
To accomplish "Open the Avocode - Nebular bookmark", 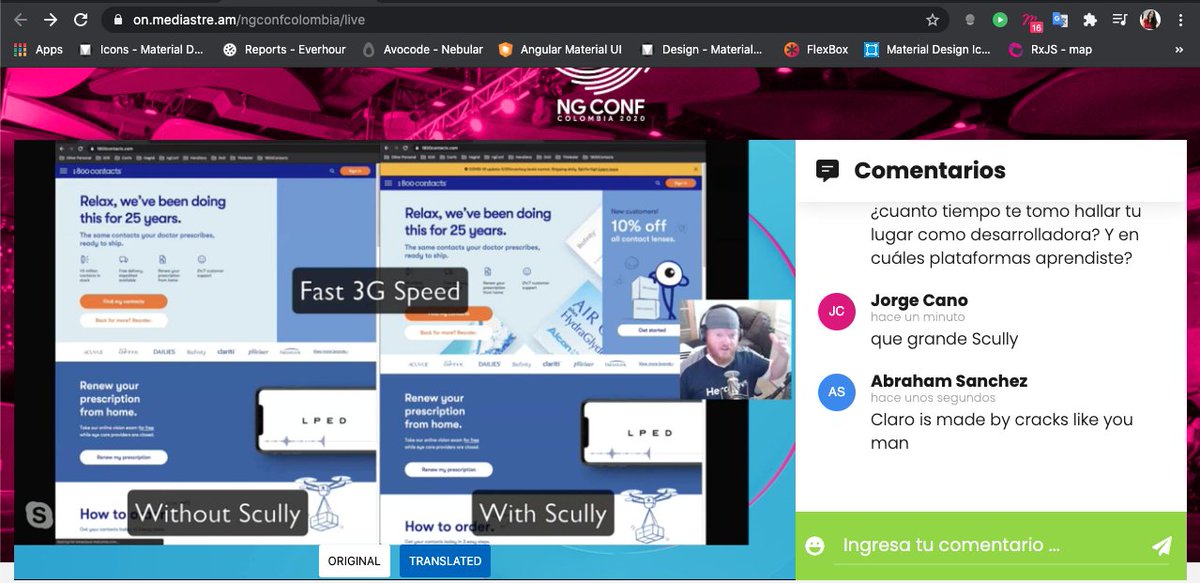I will click(422, 49).
